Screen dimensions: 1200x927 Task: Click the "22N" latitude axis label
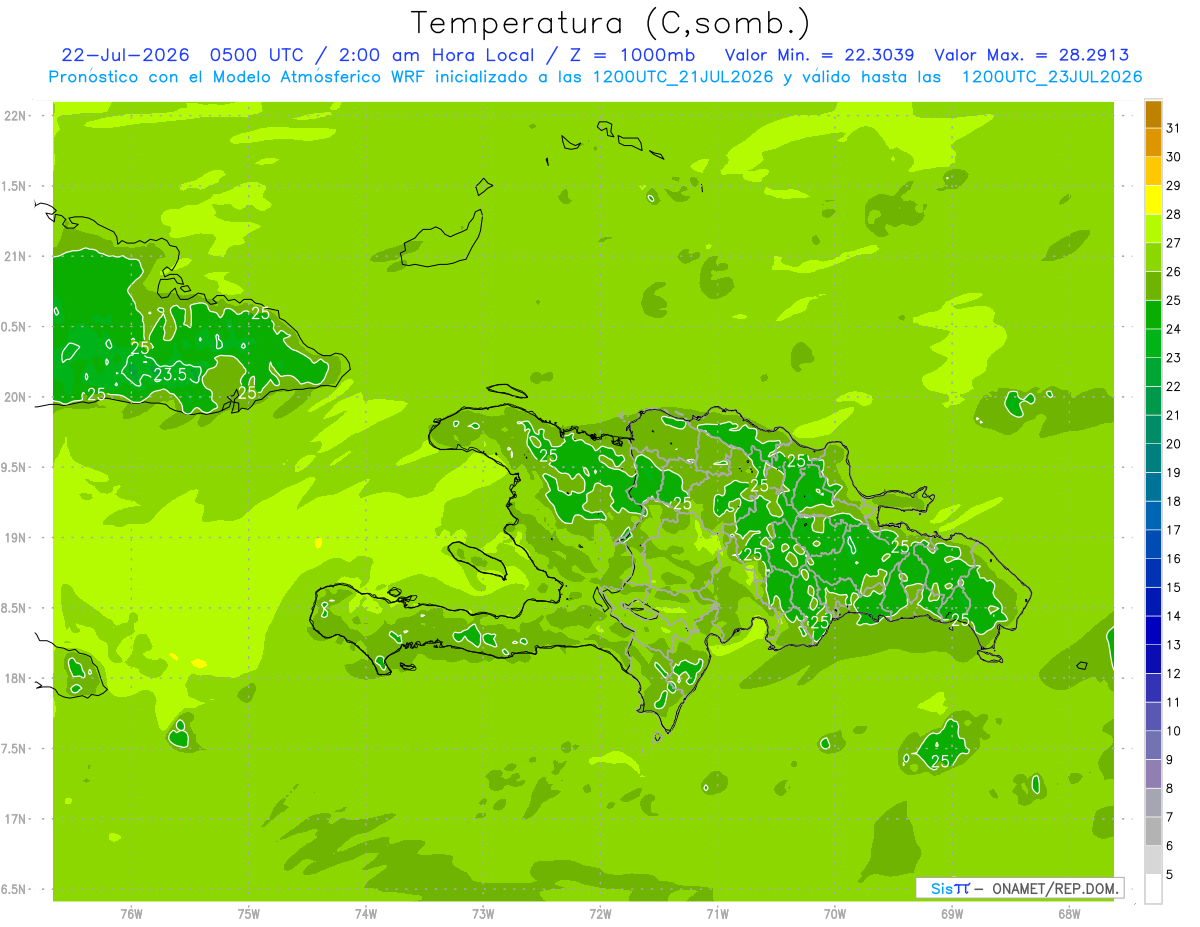[17, 115]
